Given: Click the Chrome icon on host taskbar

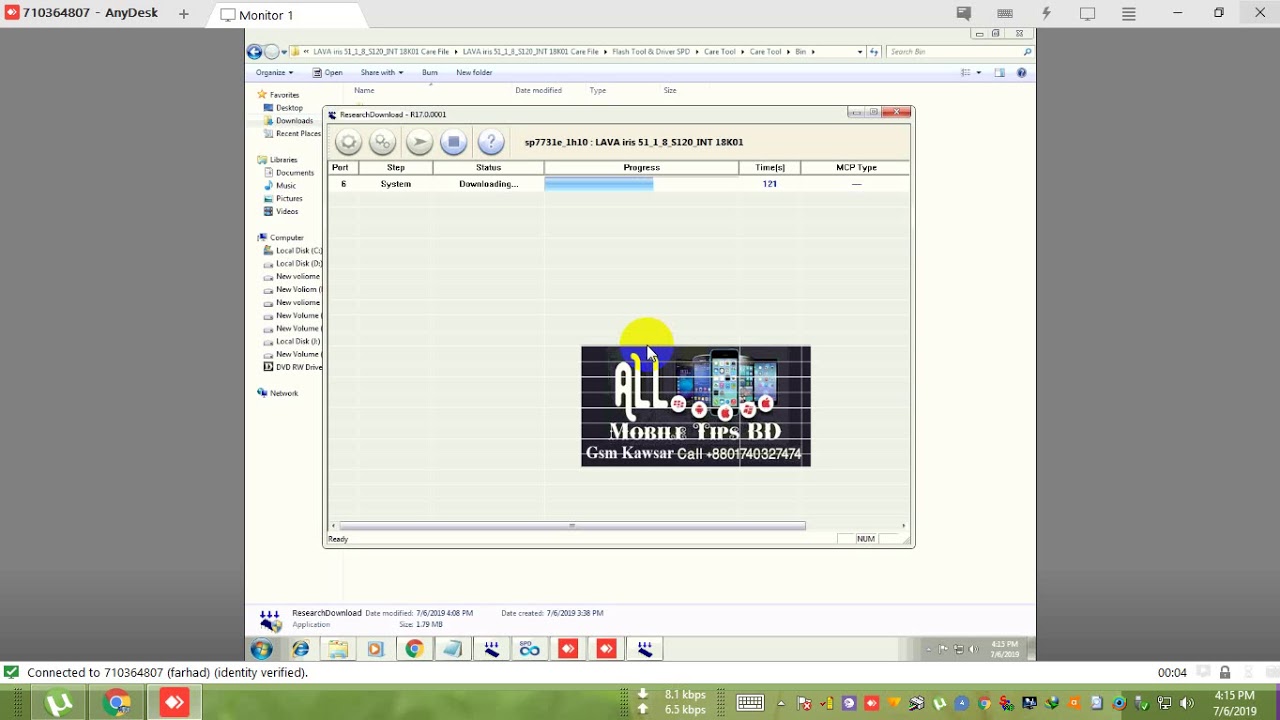Looking at the screenshot, I should [x=117, y=703].
